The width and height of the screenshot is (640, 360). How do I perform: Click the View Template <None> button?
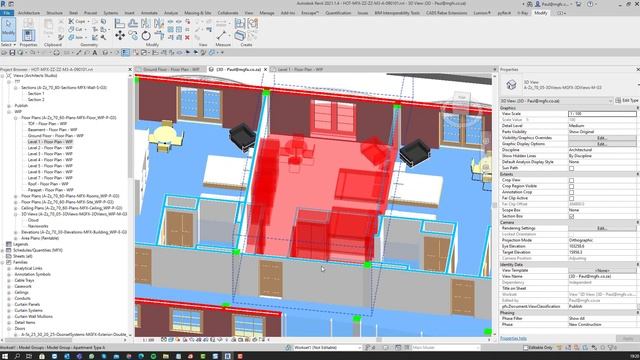[602, 271]
